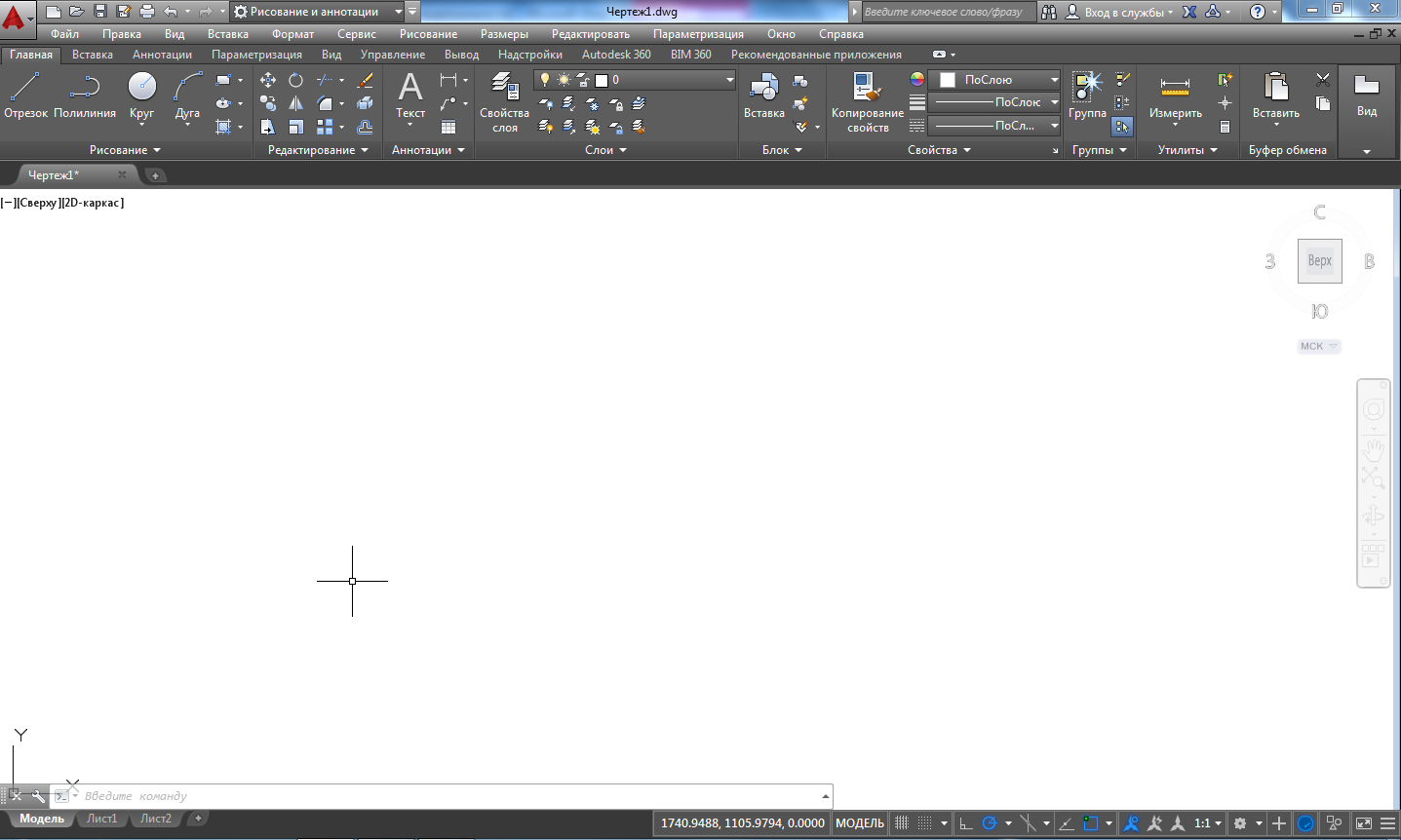Viewport: 1401px width, 840px height.
Task: Select the Дуга arc tool
Action: coord(187,95)
